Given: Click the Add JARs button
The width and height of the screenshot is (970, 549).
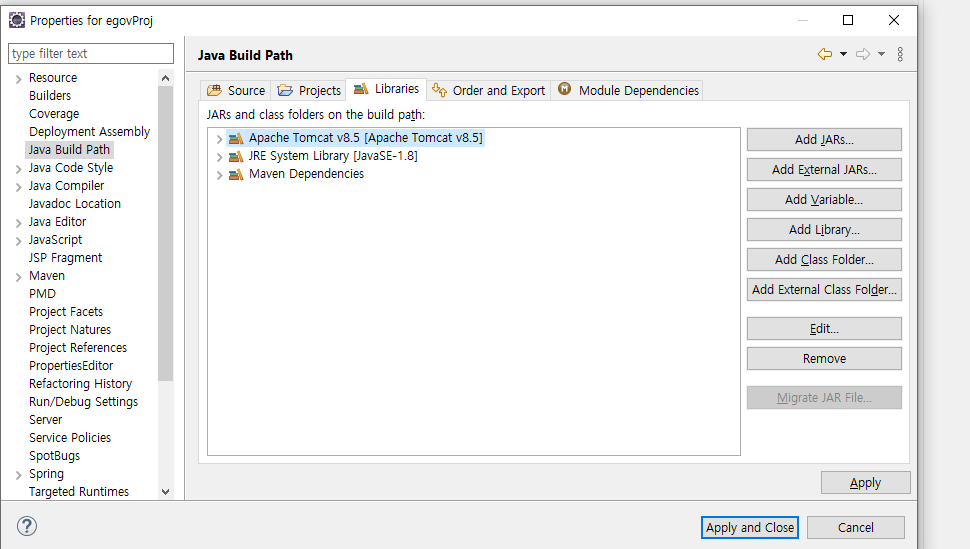Looking at the screenshot, I should (824, 140).
